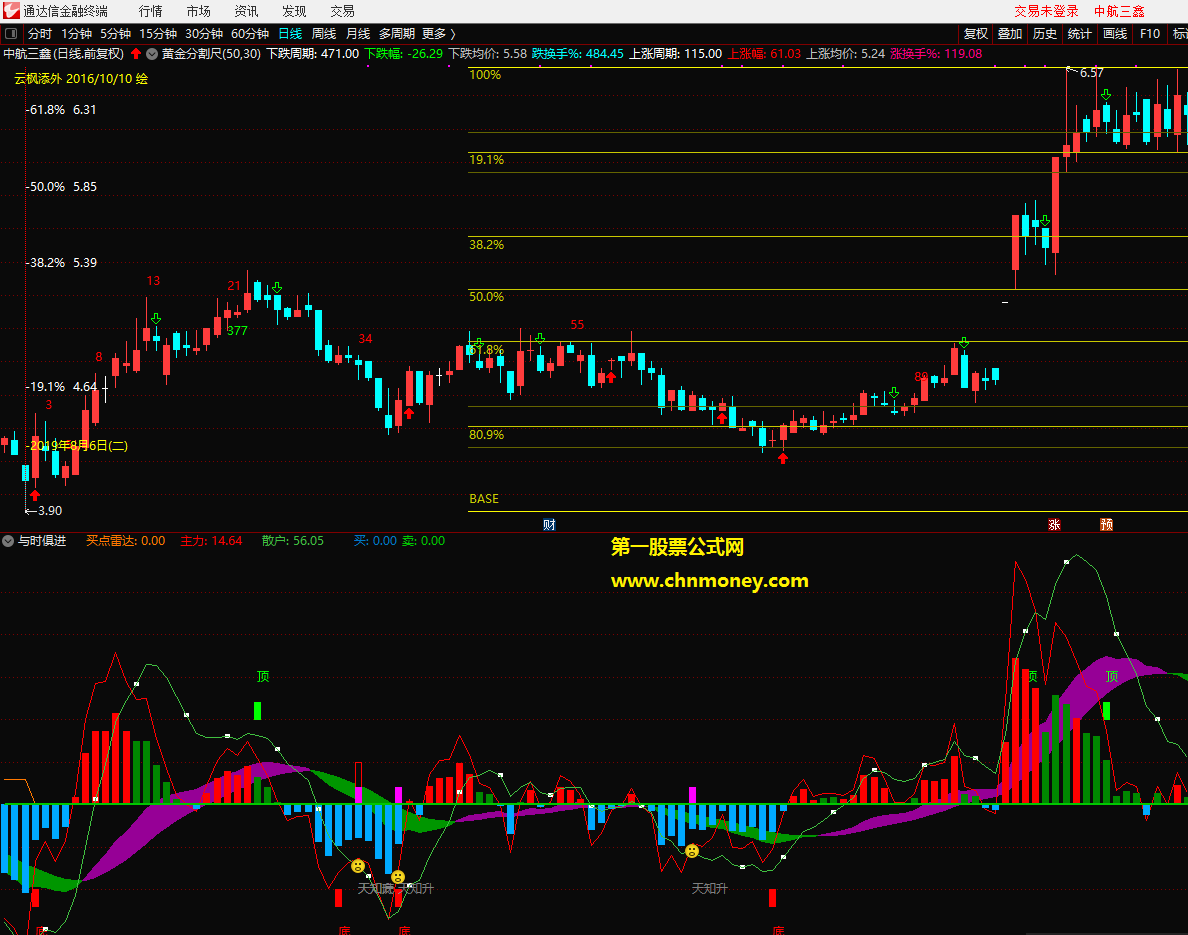Click the 历史 history button
Screen dimensions: 1188x935
click(x=1045, y=33)
